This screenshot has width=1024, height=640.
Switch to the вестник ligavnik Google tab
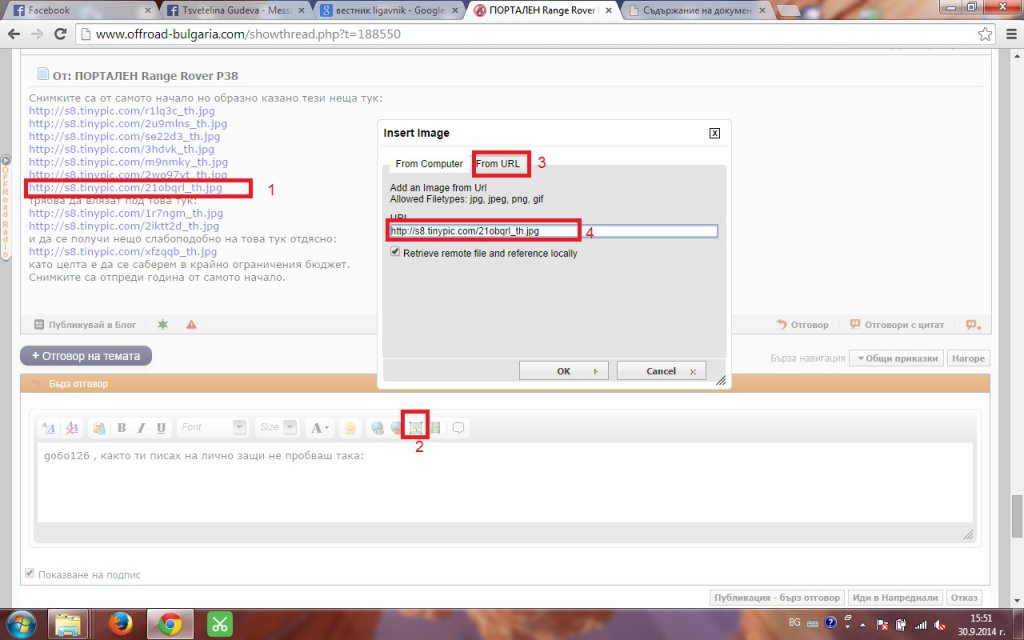pyautogui.click(x=389, y=10)
